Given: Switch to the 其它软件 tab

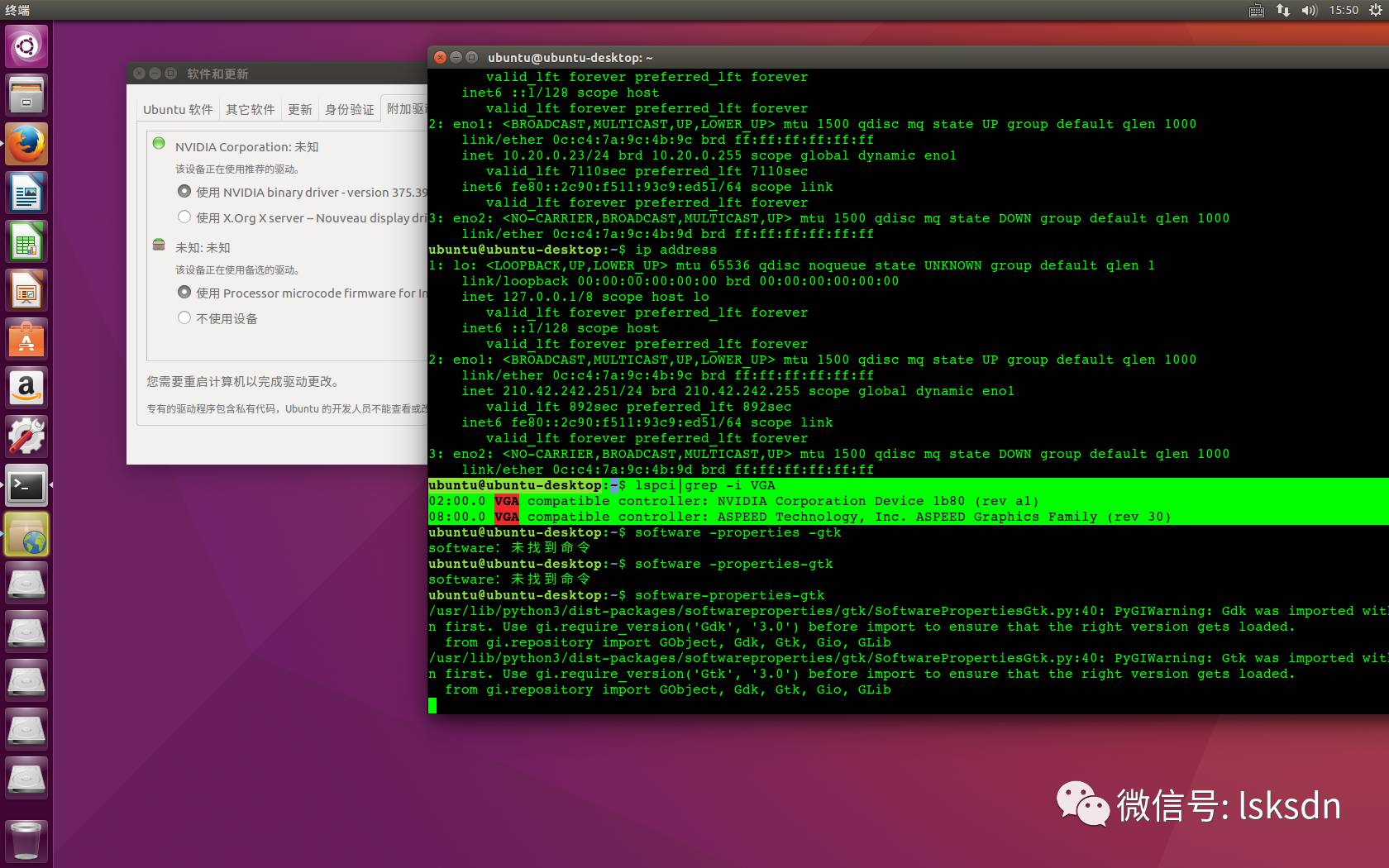Looking at the screenshot, I should 250,108.
